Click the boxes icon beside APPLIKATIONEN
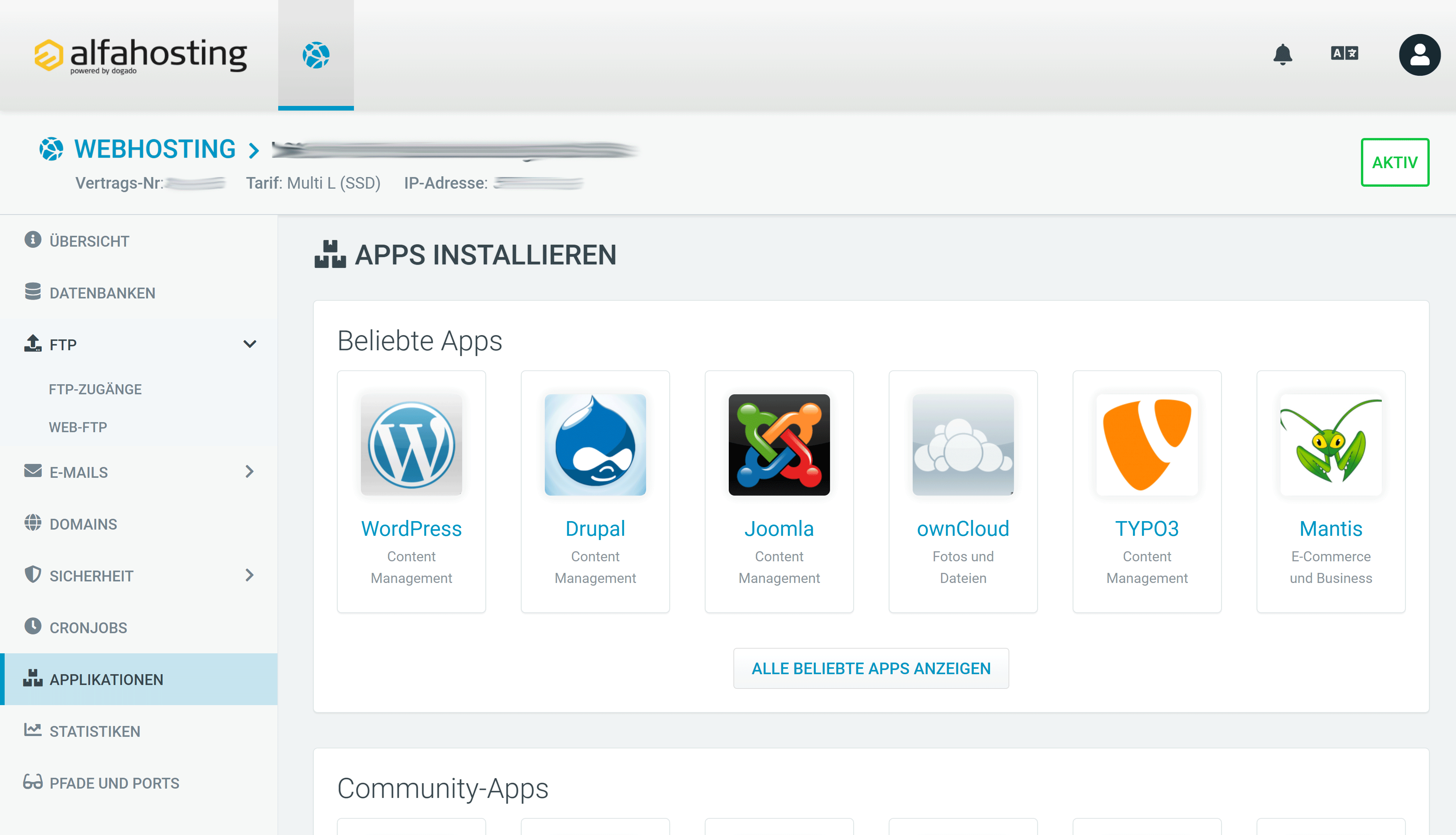The height and width of the screenshot is (835, 1456). 33,678
